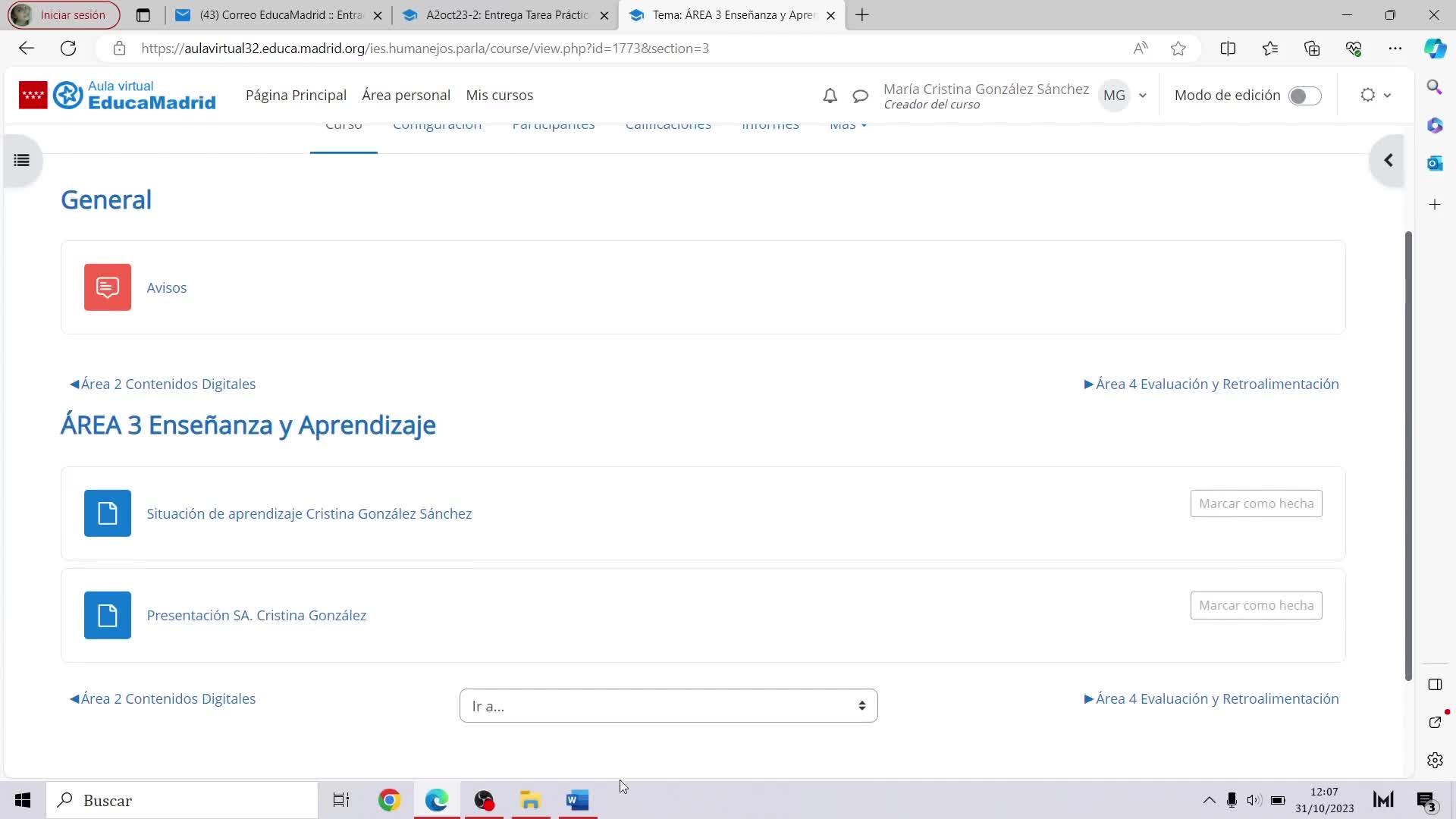
Task: Click the Avisos forum icon
Action: 107,287
